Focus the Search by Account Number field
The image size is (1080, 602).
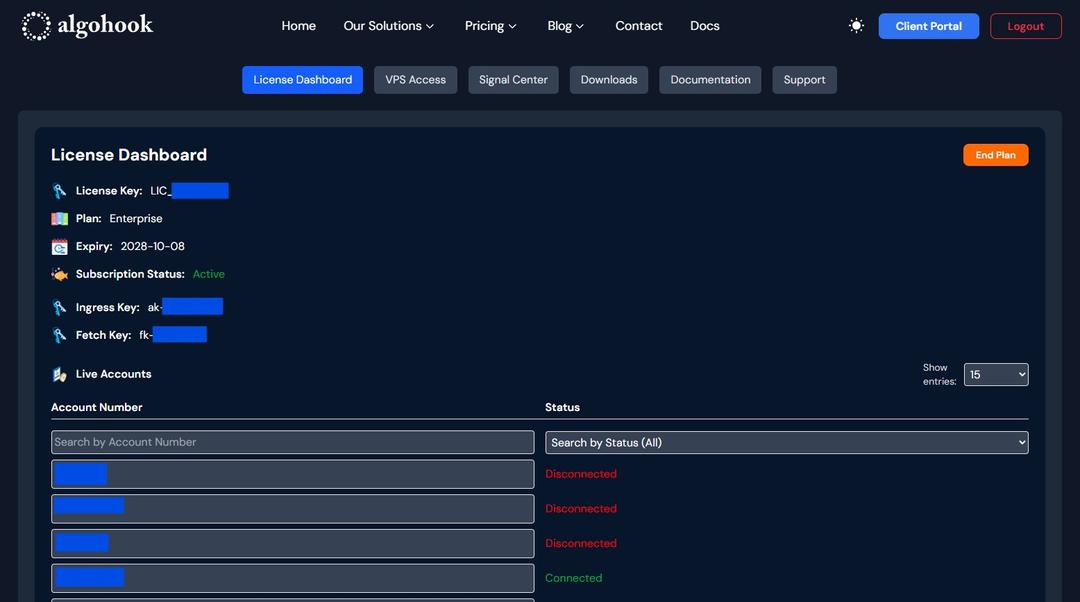(292, 443)
